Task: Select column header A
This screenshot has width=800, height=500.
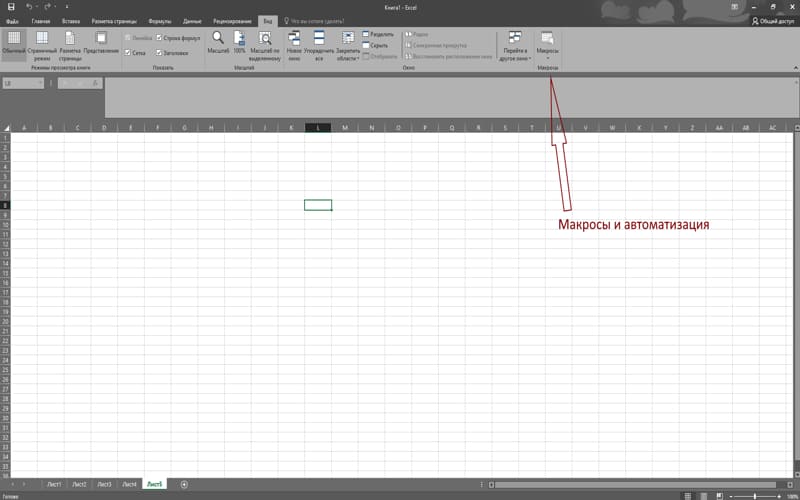Action: point(24,128)
